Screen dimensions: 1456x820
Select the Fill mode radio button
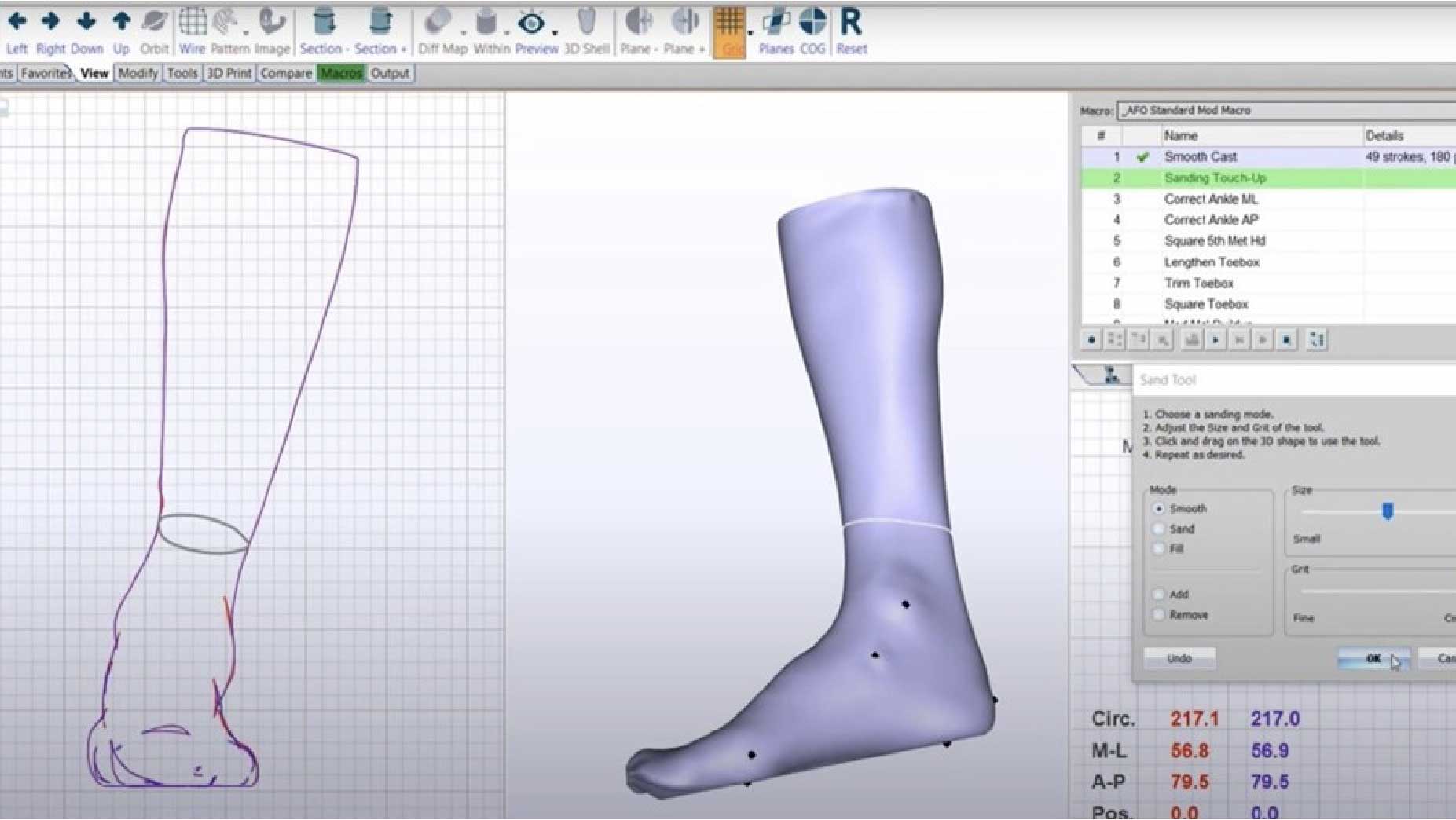1159,549
